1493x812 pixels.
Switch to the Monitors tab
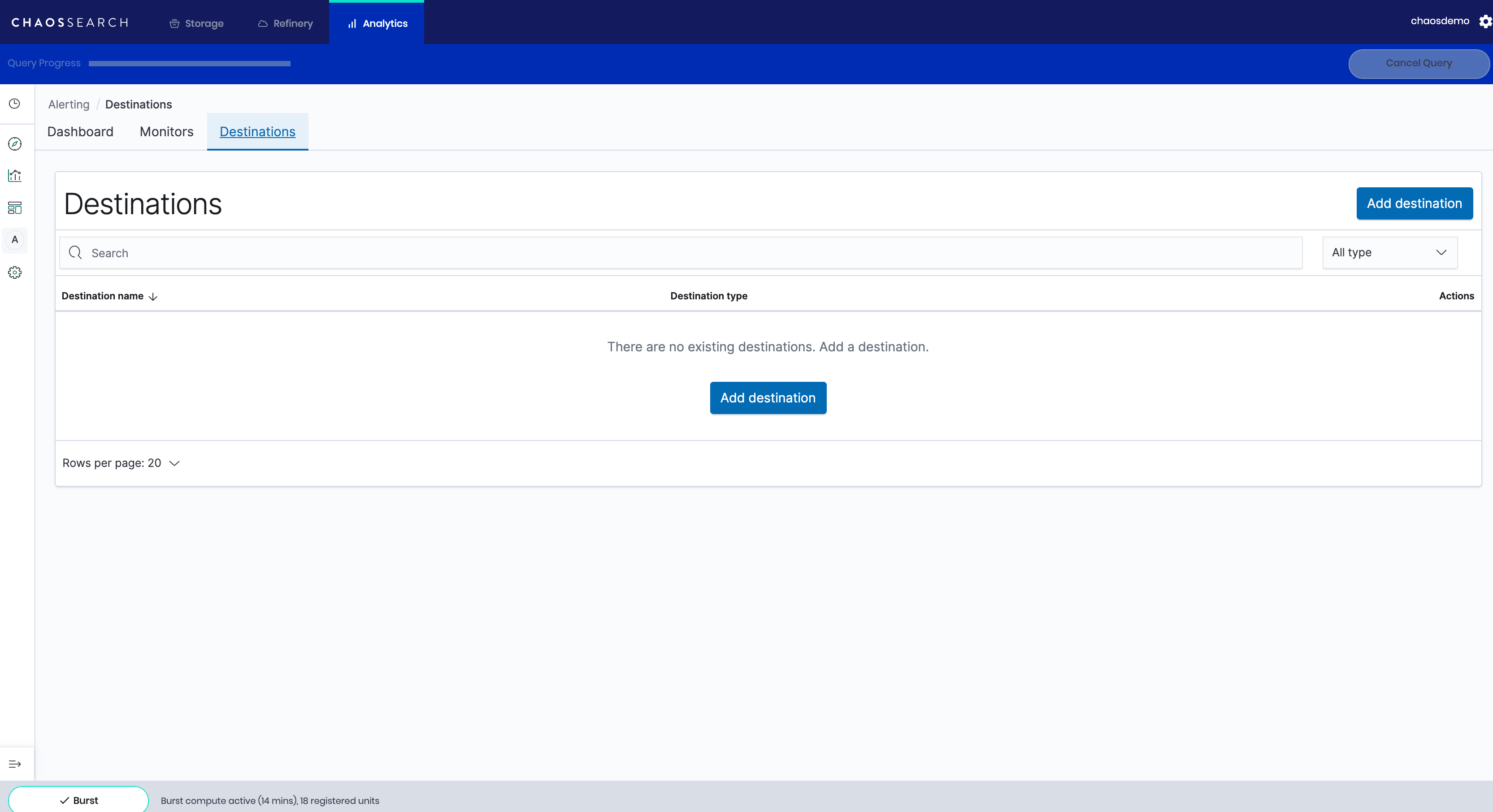tap(166, 131)
